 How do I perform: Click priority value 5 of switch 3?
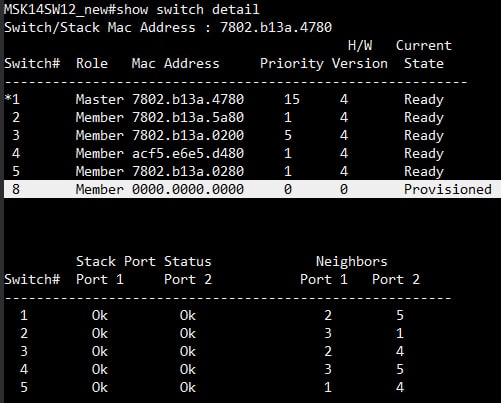[288, 135]
